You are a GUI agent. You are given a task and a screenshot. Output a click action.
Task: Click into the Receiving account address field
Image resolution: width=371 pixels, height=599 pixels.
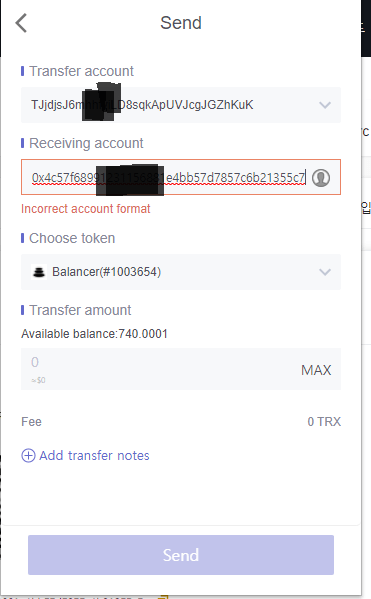click(x=181, y=177)
